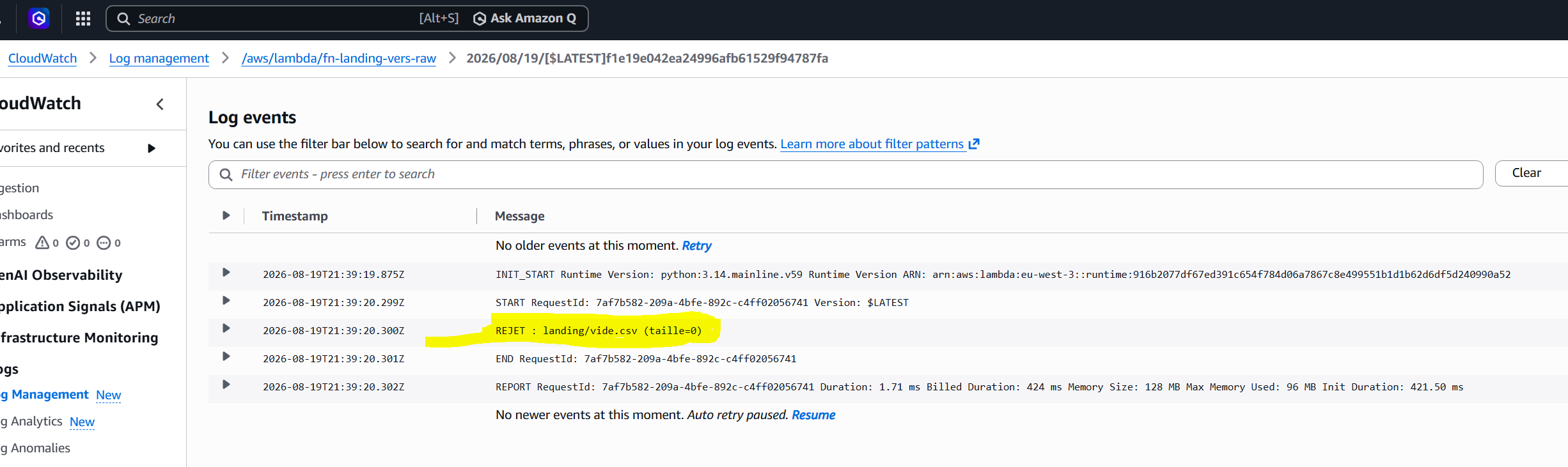The height and width of the screenshot is (467, 1568).
Task: Click the INIT_START Runtime Version message
Action: (x=1003, y=275)
